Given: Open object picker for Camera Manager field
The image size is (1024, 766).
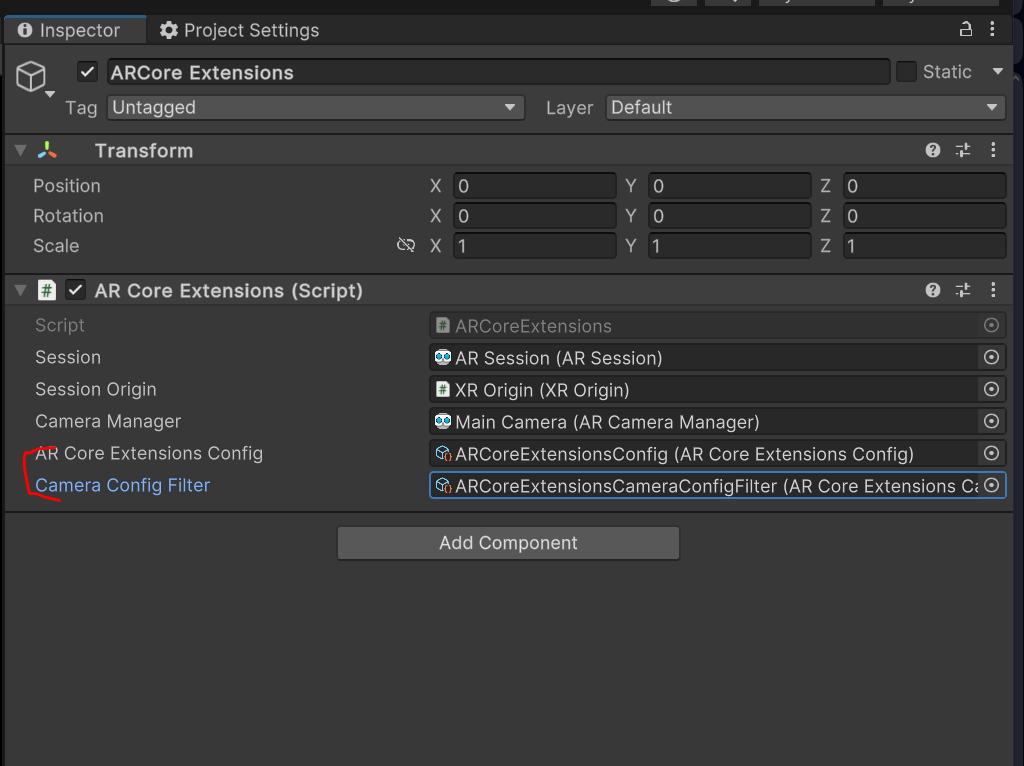Looking at the screenshot, I should 991,421.
